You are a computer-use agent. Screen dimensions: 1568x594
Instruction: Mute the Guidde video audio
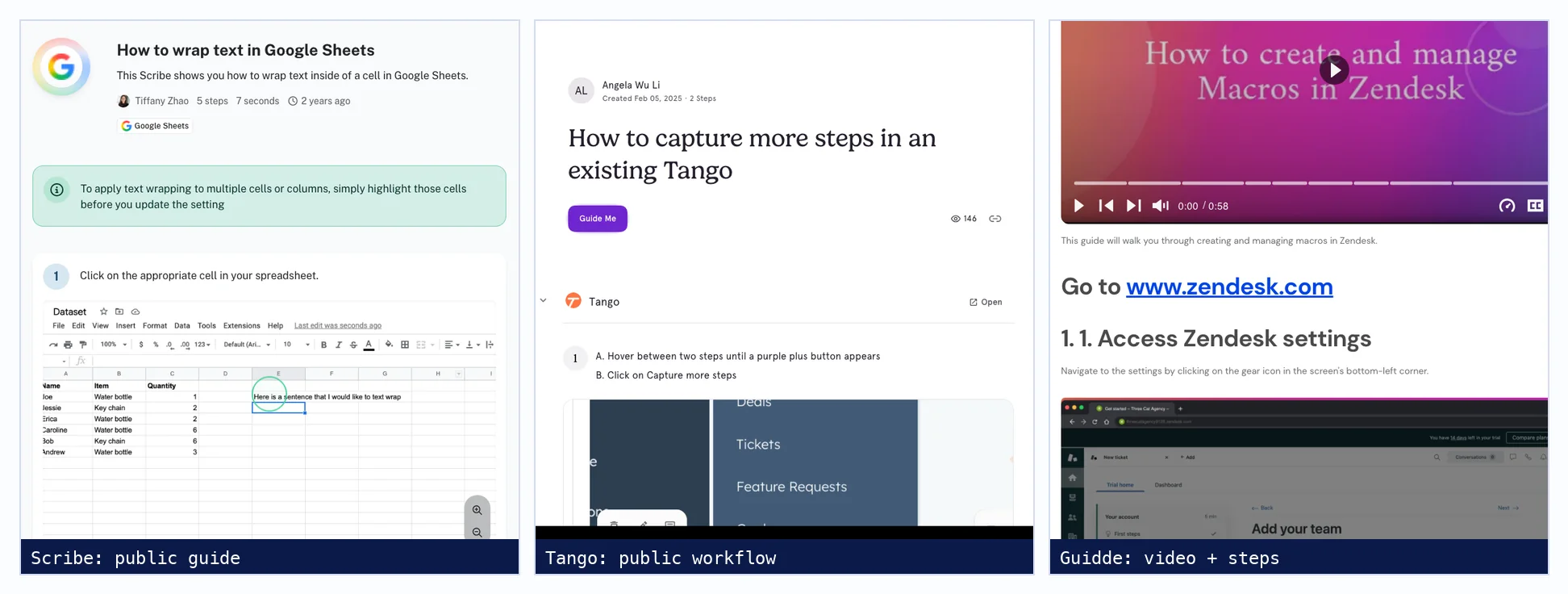pyautogui.click(x=1161, y=206)
